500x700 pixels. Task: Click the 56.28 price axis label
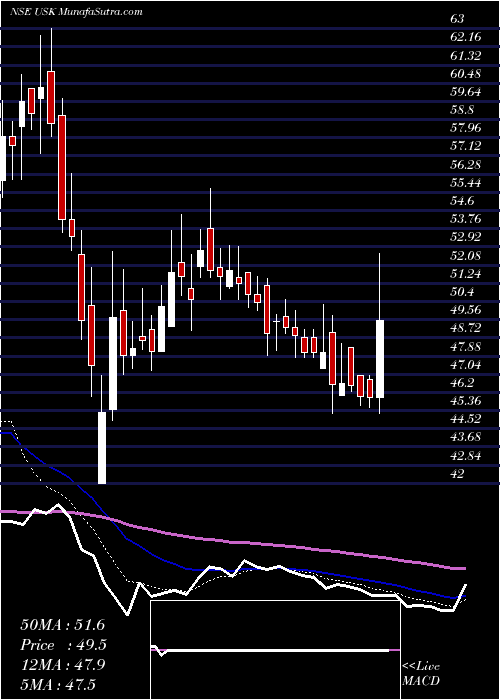click(x=466, y=165)
